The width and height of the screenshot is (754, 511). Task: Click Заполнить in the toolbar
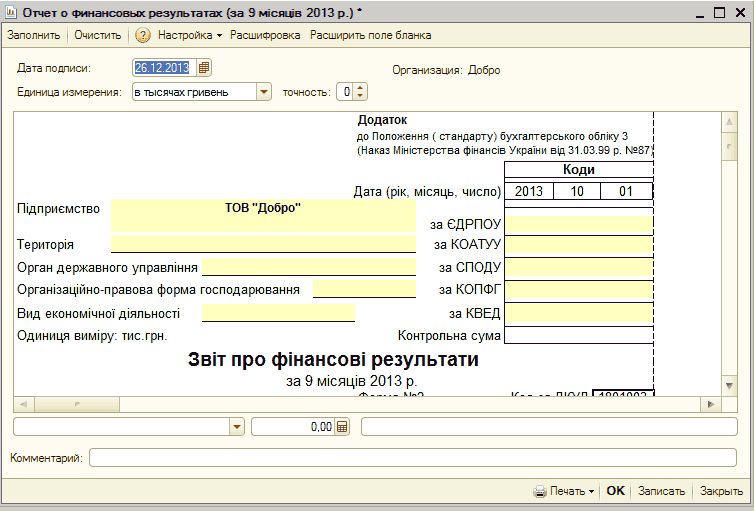(x=33, y=35)
